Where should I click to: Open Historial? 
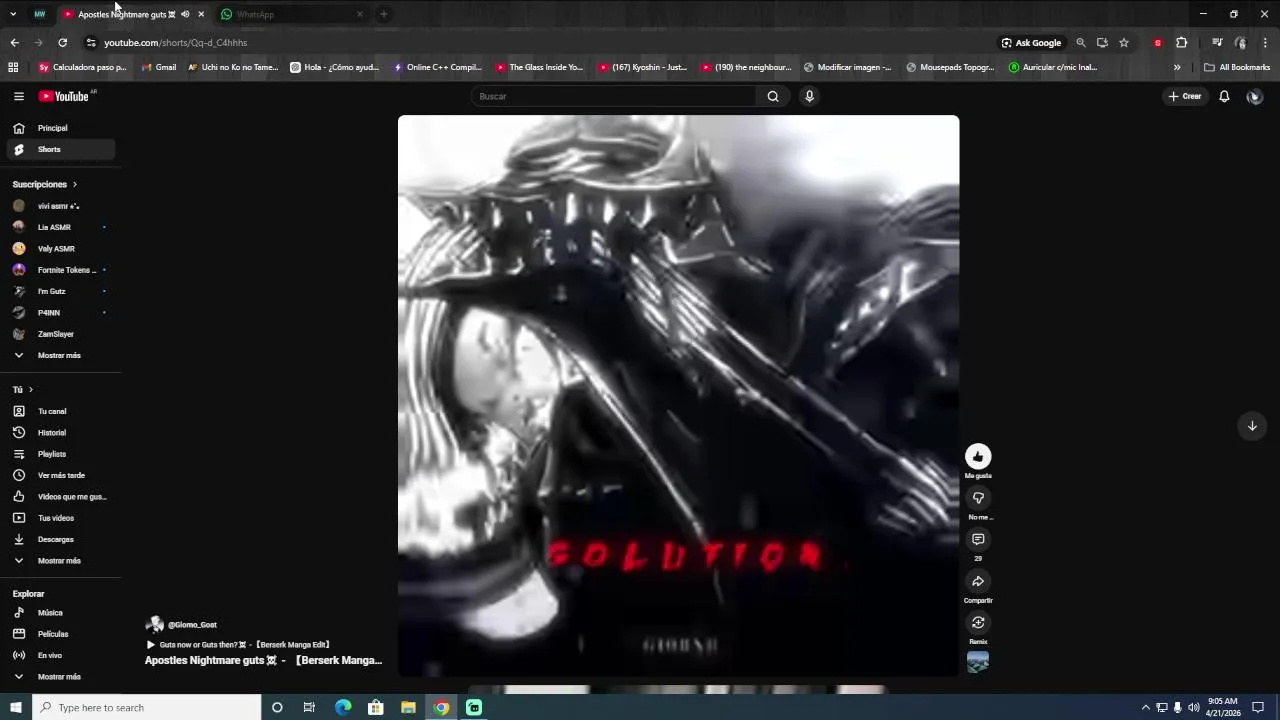click(61, 433)
